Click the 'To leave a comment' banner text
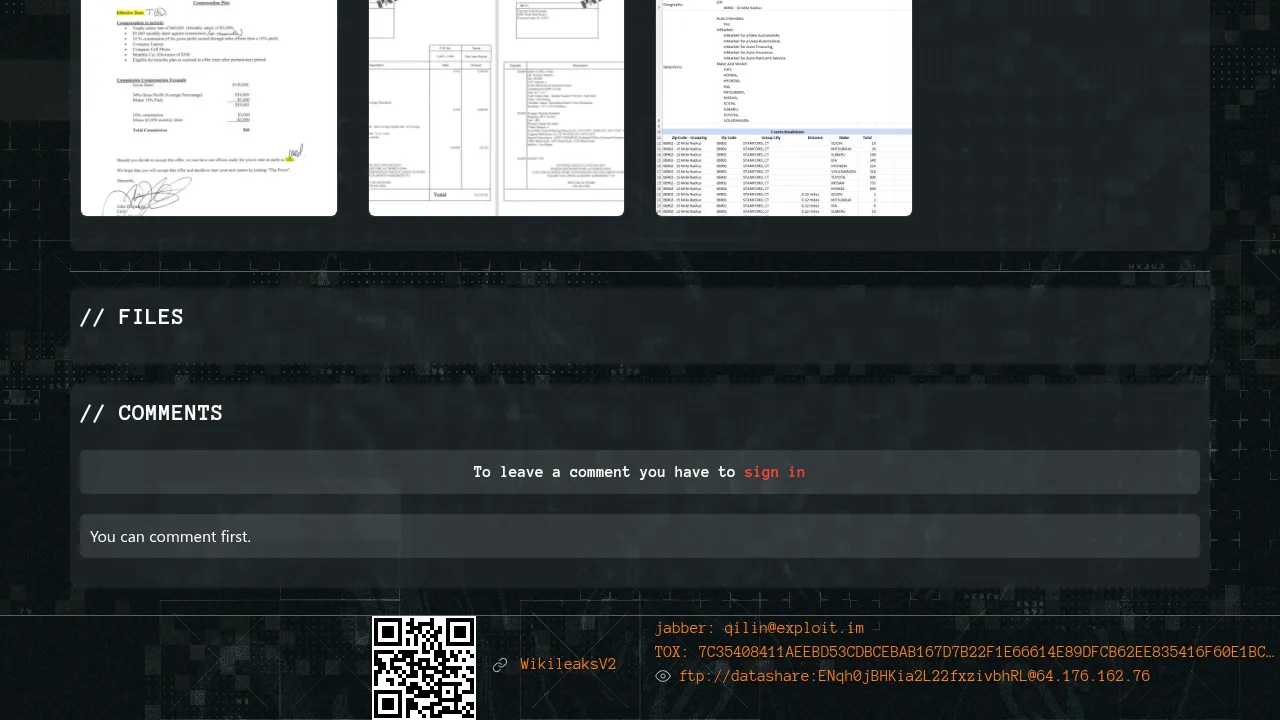1280x720 pixels. (605, 472)
